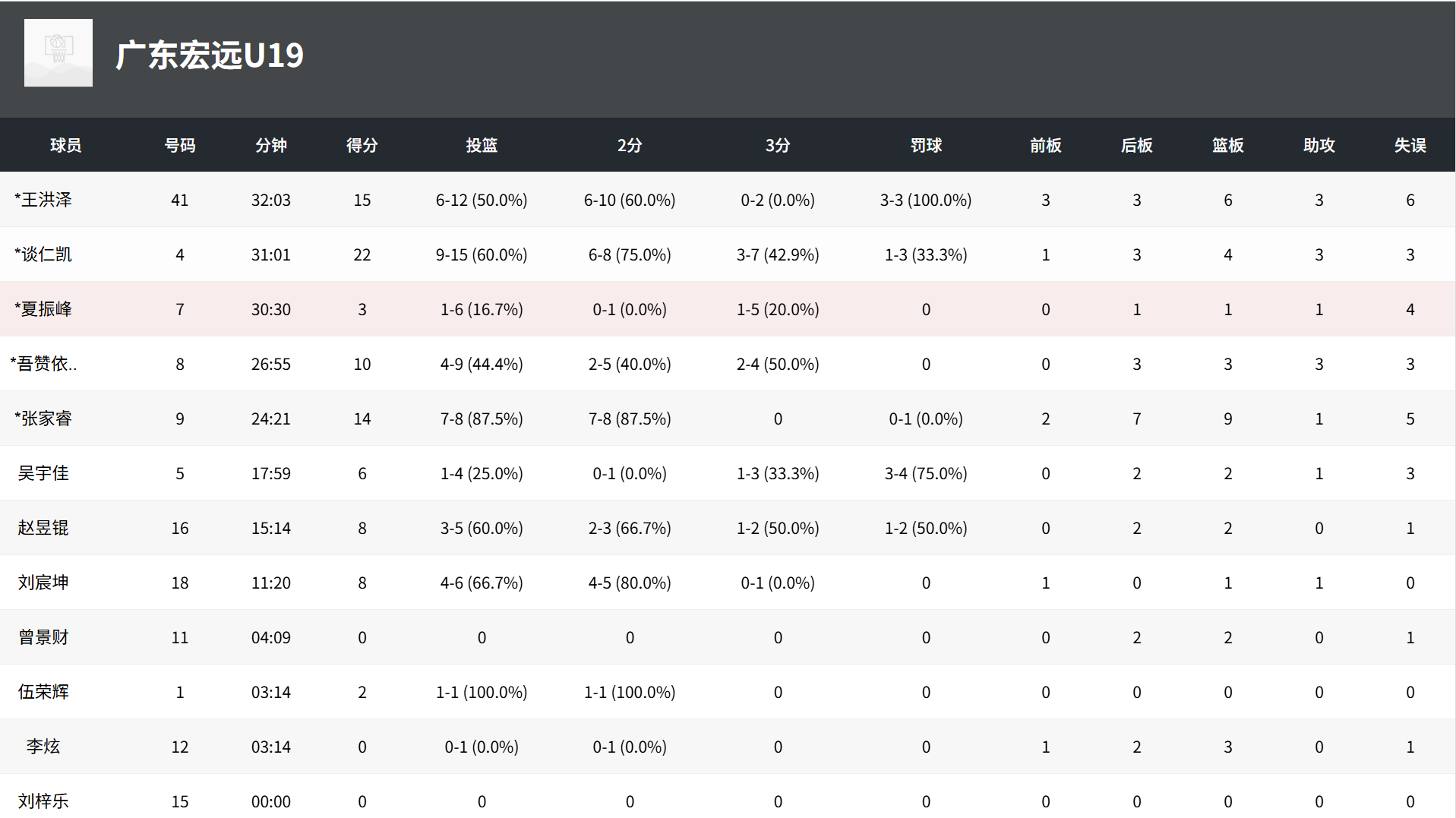Viewport: 1456px width, 818px height.
Task: Click 1-5 (20.0%) three-point cell
Action: 778,309
